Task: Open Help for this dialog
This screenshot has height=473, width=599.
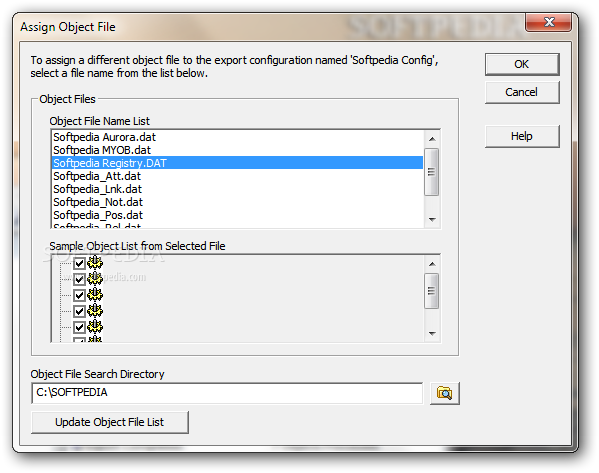Action: 522,136
